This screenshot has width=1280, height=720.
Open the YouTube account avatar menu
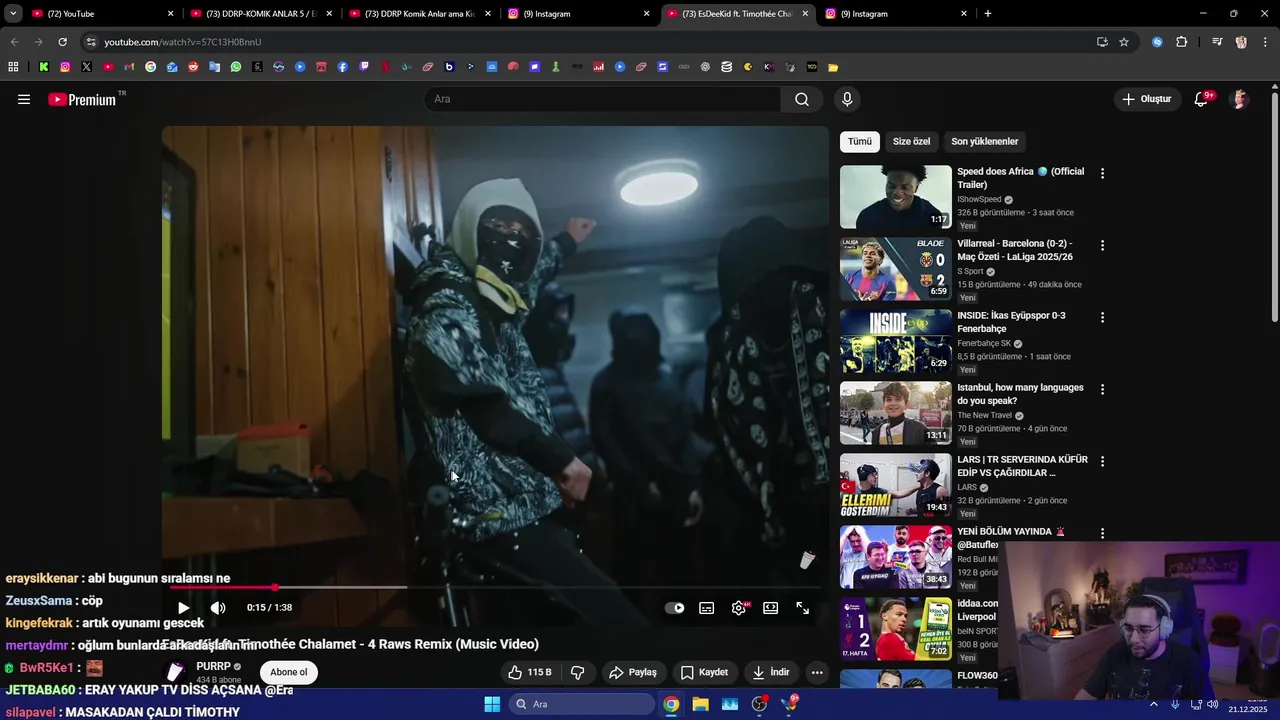[1240, 99]
